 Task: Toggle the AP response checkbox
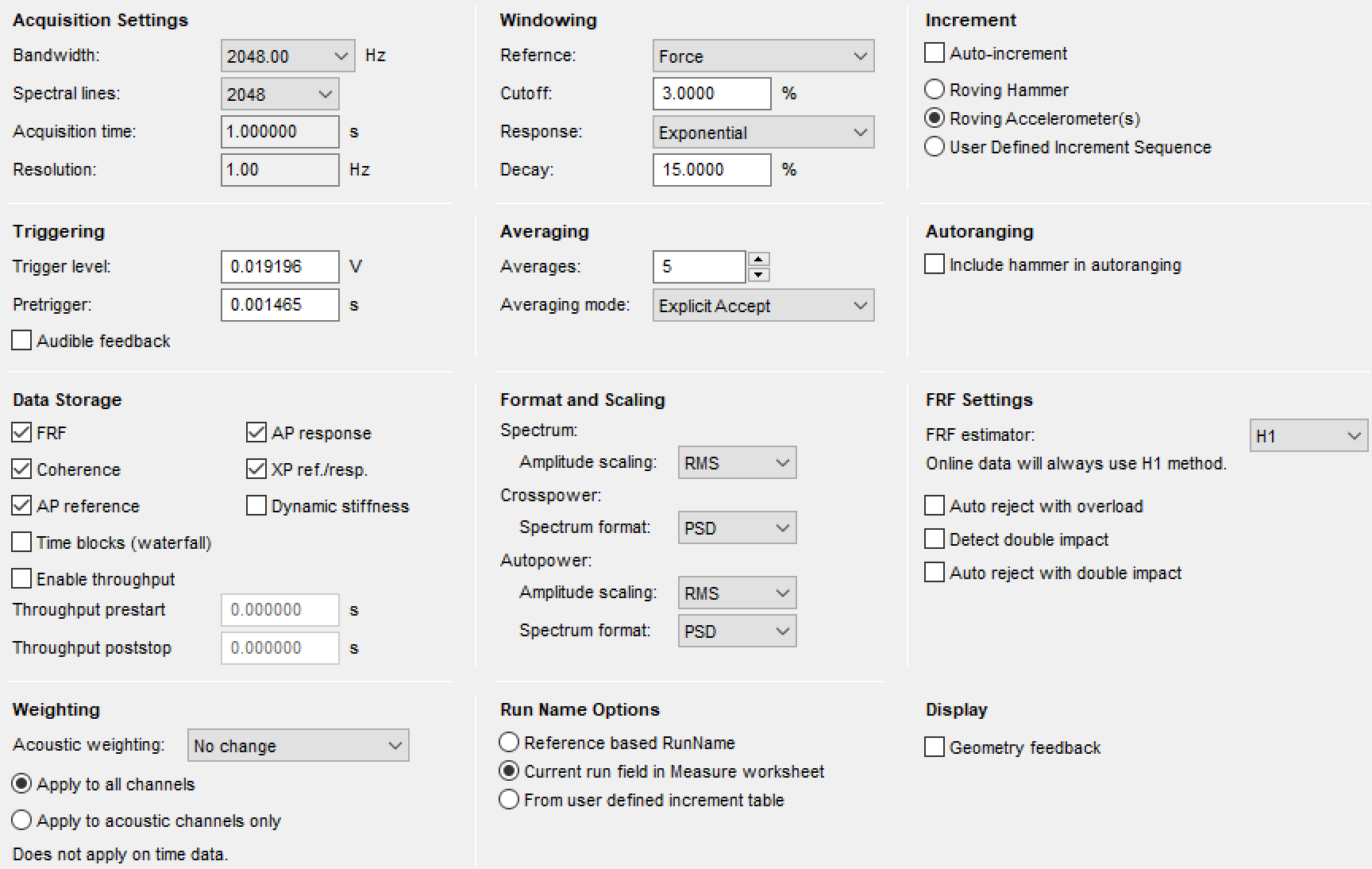(256, 433)
